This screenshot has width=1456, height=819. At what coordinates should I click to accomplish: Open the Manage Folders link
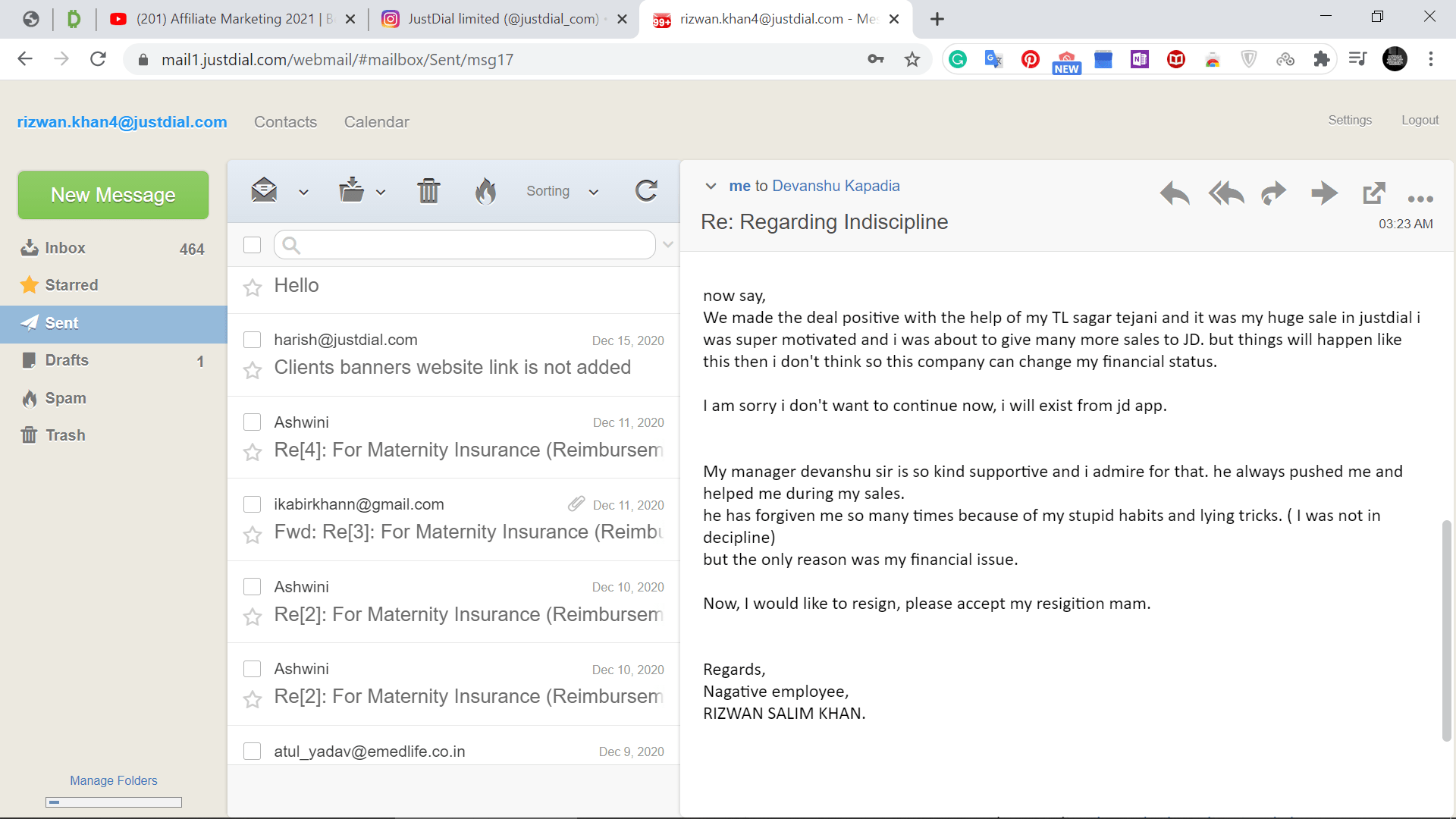click(x=114, y=780)
